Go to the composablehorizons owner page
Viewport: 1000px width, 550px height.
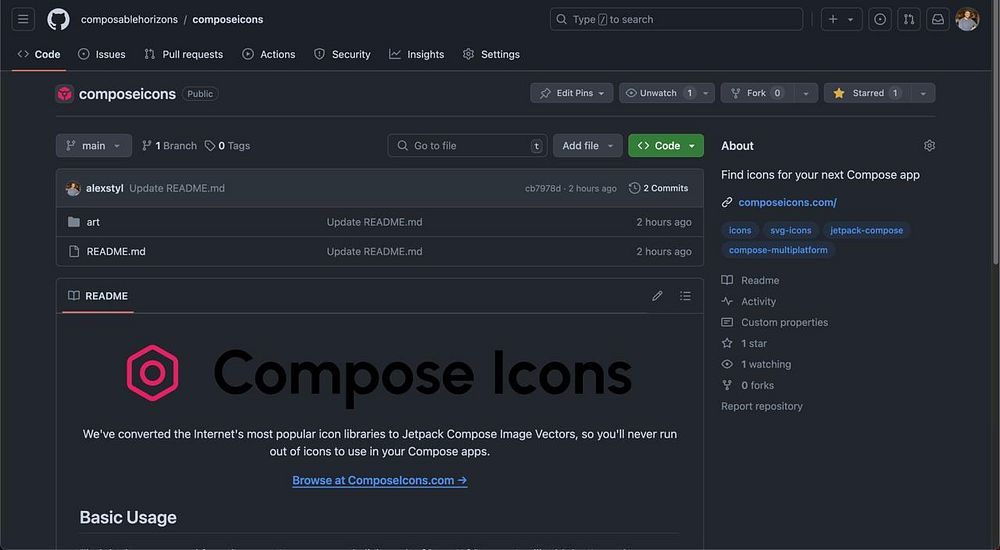point(129,20)
